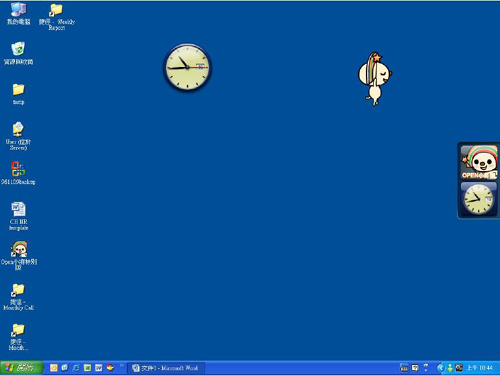Open the My Computer desktop icon

click(19, 13)
